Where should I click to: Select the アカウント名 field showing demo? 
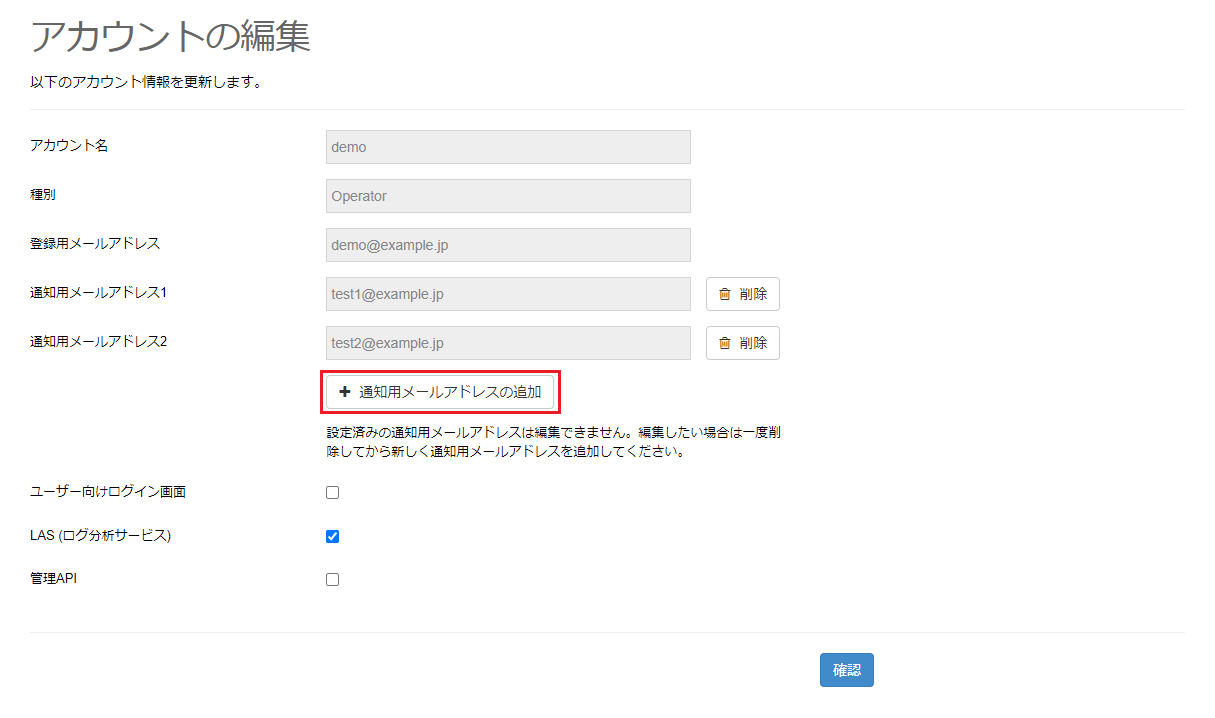click(x=508, y=146)
